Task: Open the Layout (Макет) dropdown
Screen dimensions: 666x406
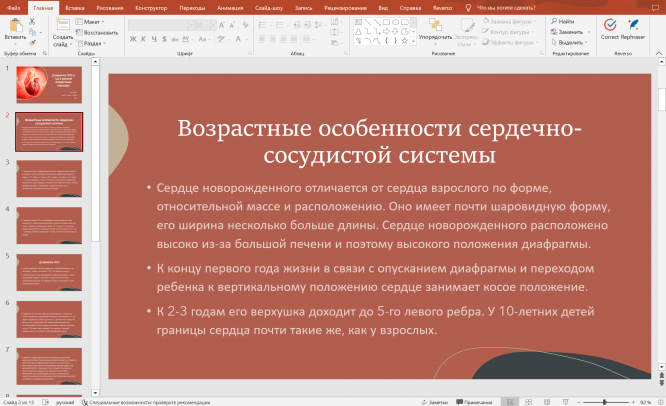Action: click(92, 21)
